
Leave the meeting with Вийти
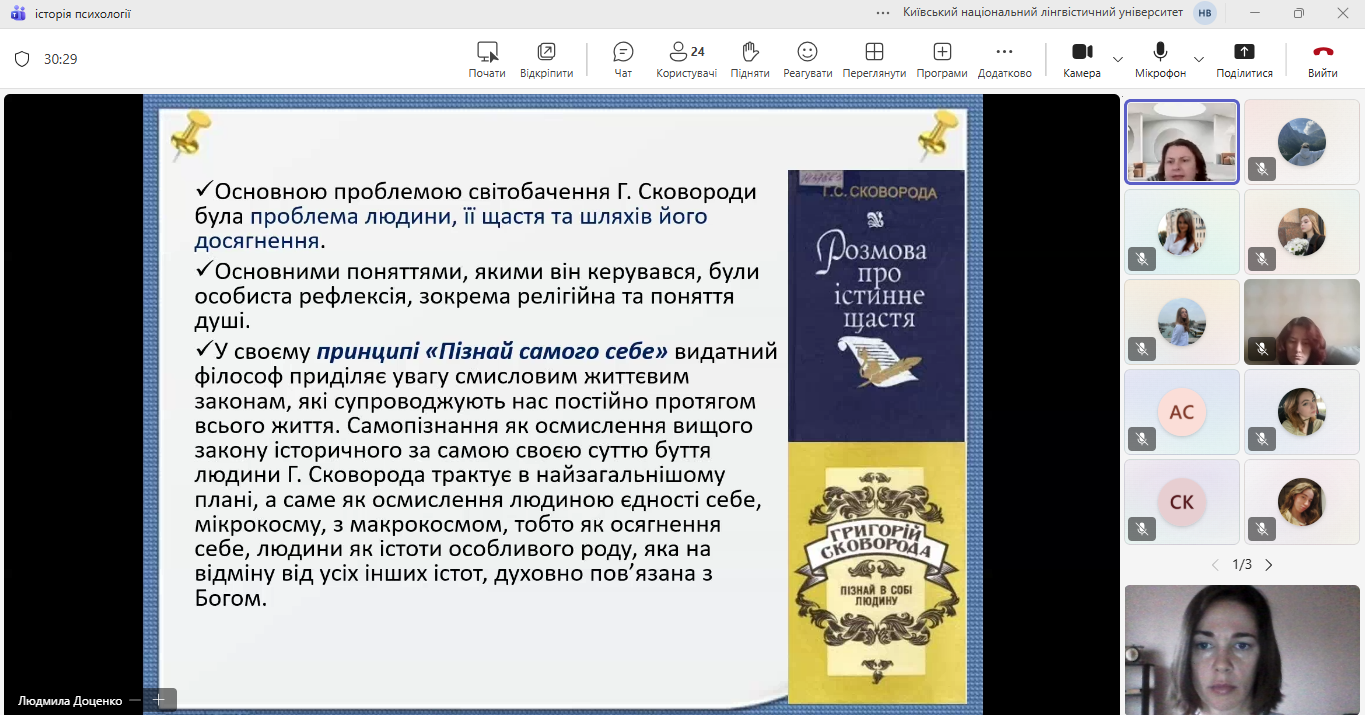(1323, 59)
